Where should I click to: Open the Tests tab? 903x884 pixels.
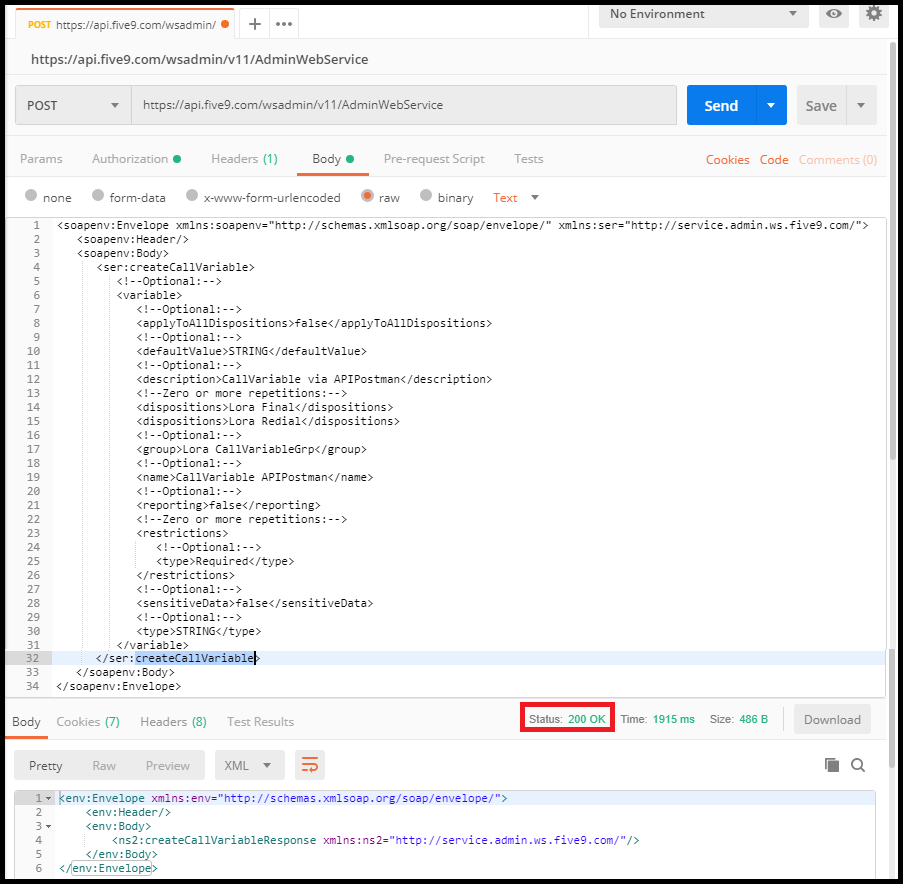point(529,159)
